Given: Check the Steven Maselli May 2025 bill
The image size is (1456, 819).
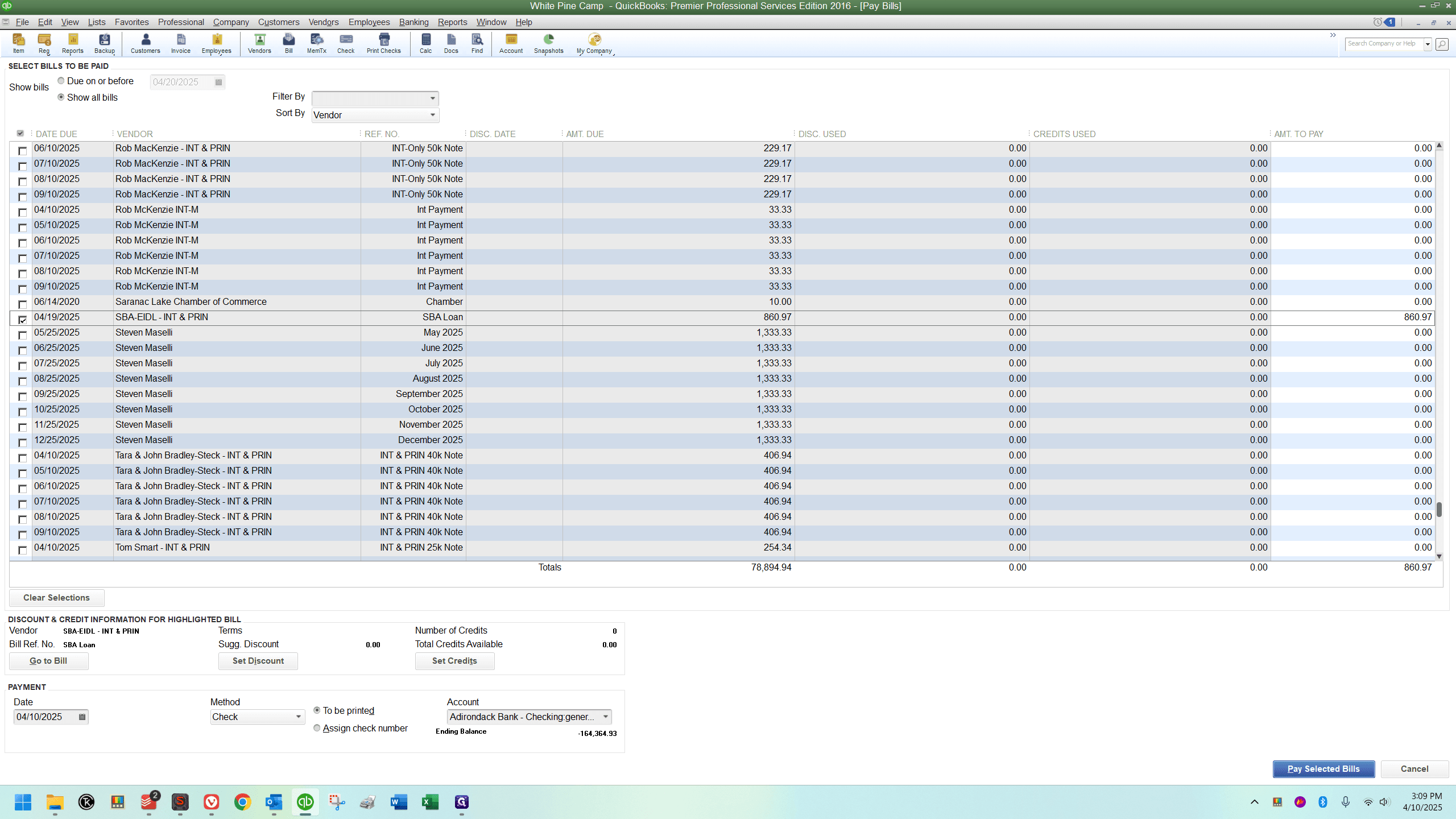Looking at the screenshot, I should pyautogui.click(x=23, y=335).
